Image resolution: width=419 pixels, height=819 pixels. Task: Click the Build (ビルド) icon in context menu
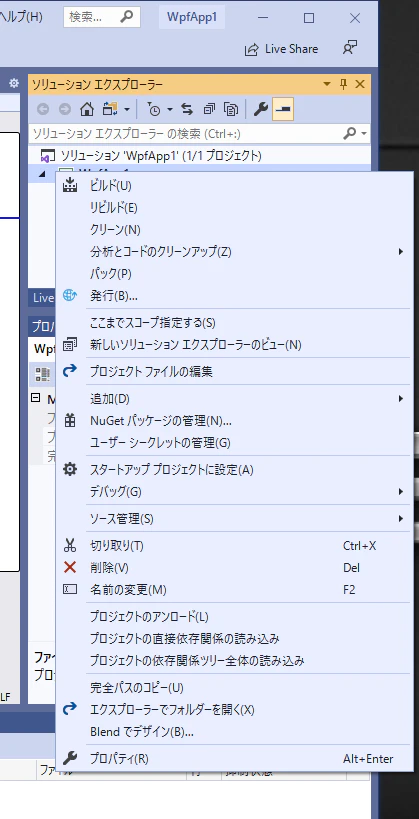click(x=69, y=185)
